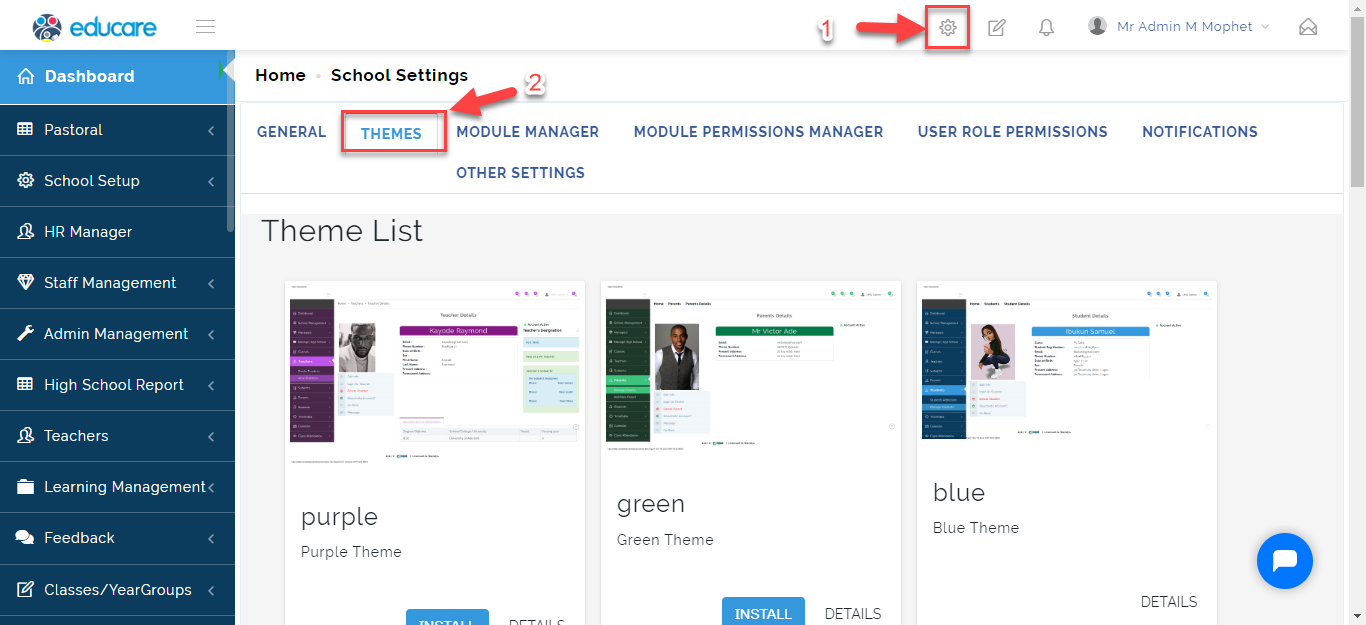This screenshot has height=625, width=1366.
Task: Click the 'Green Theme' description text
Action: pyautogui.click(x=665, y=540)
